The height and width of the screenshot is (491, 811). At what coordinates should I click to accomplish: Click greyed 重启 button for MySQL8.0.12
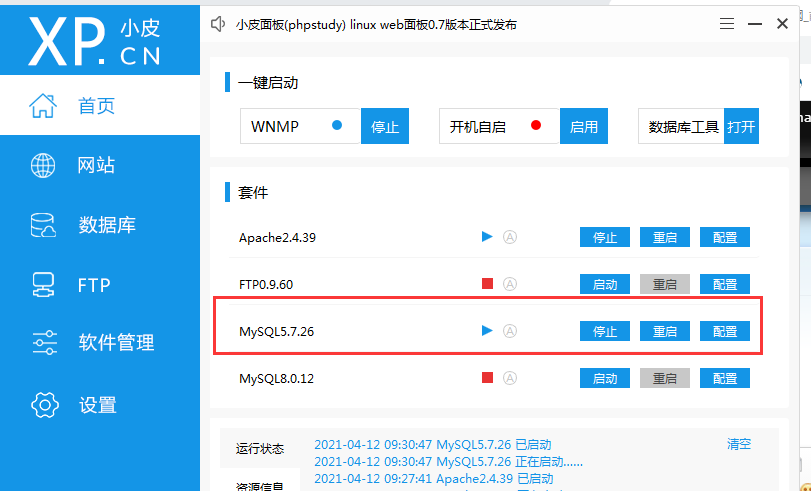pos(665,378)
